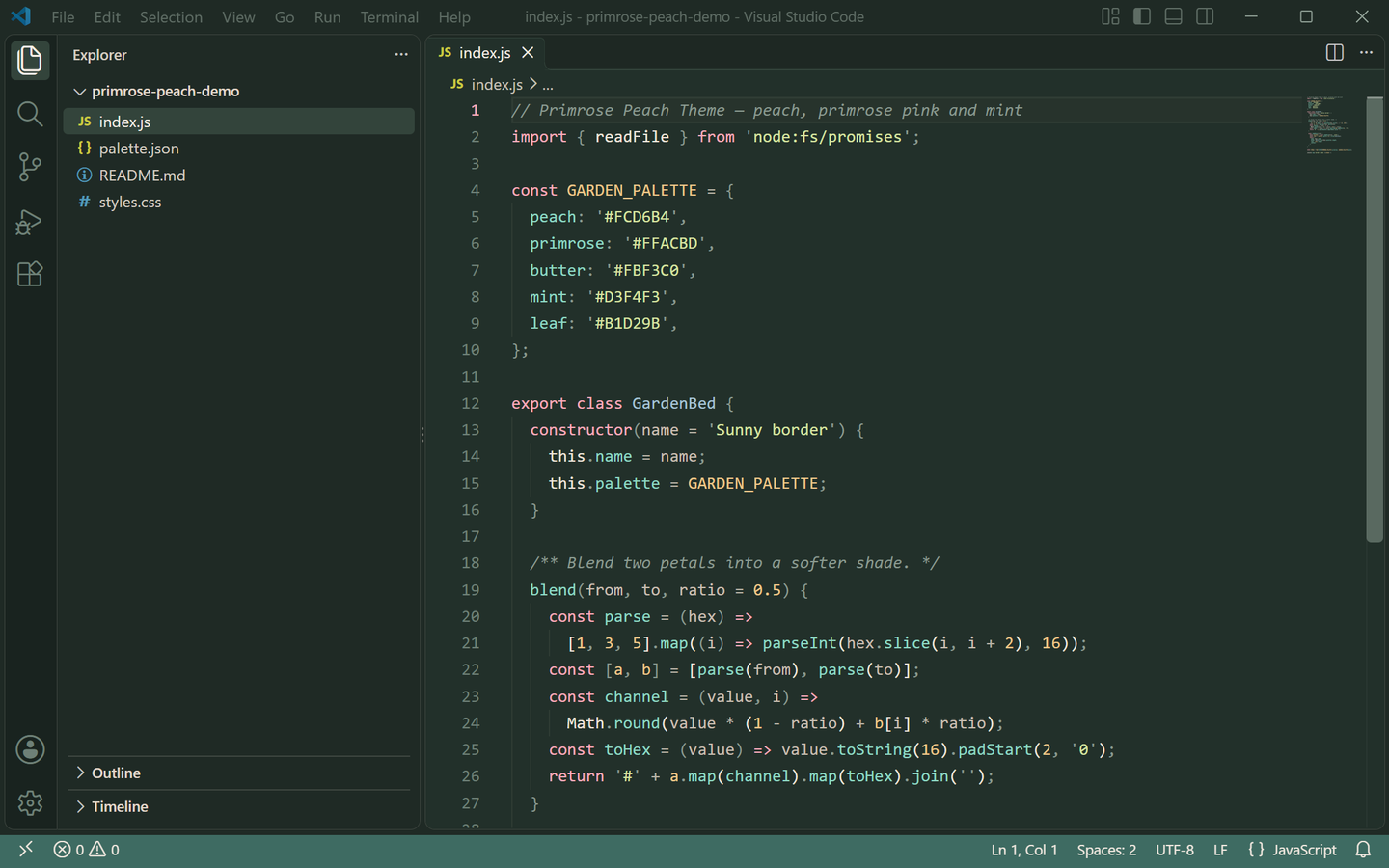Click Ln 1, Col 1 go-to-line button

click(x=1024, y=850)
